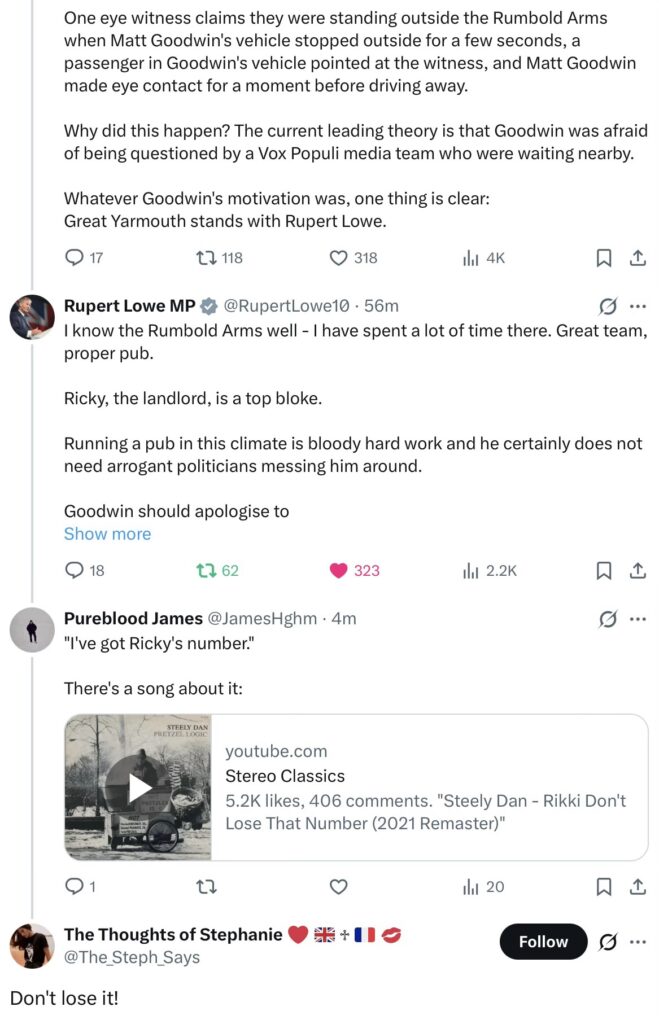This screenshot has height=1024, width=659.
Task: Repost the top post with 118 reposts
Action: pos(206,258)
